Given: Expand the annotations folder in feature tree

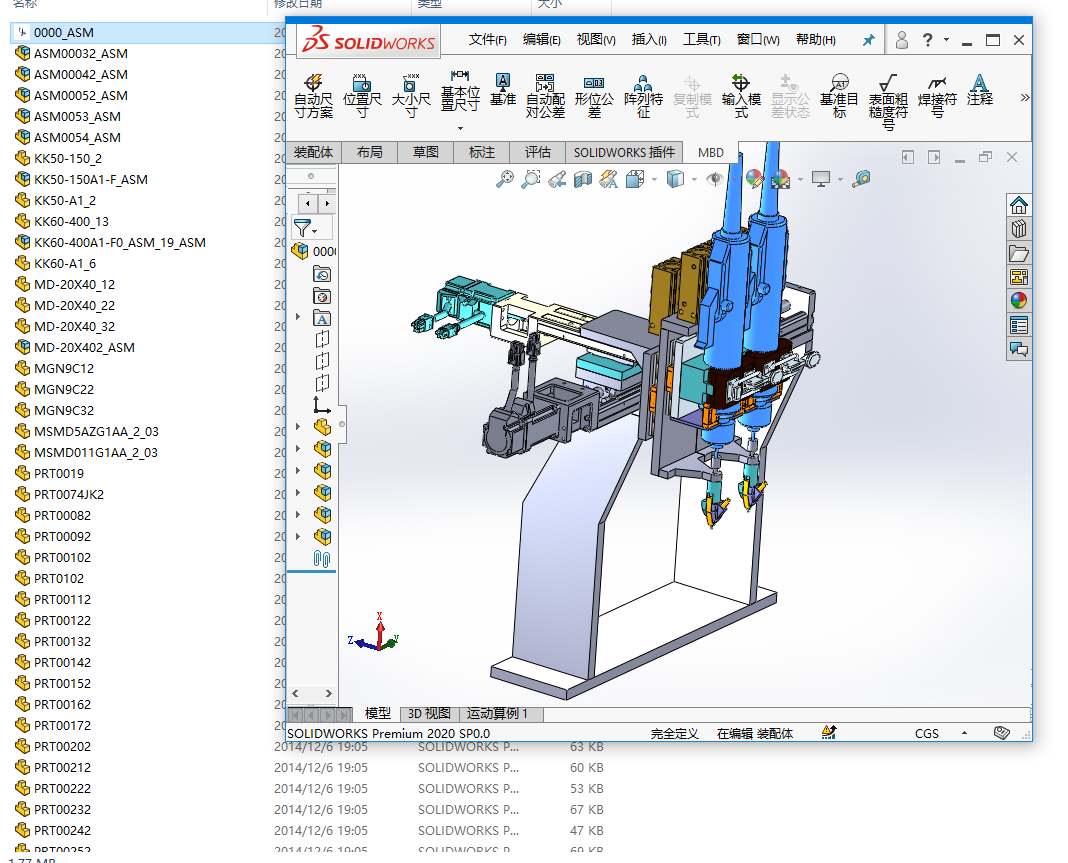Looking at the screenshot, I should [297, 318].
